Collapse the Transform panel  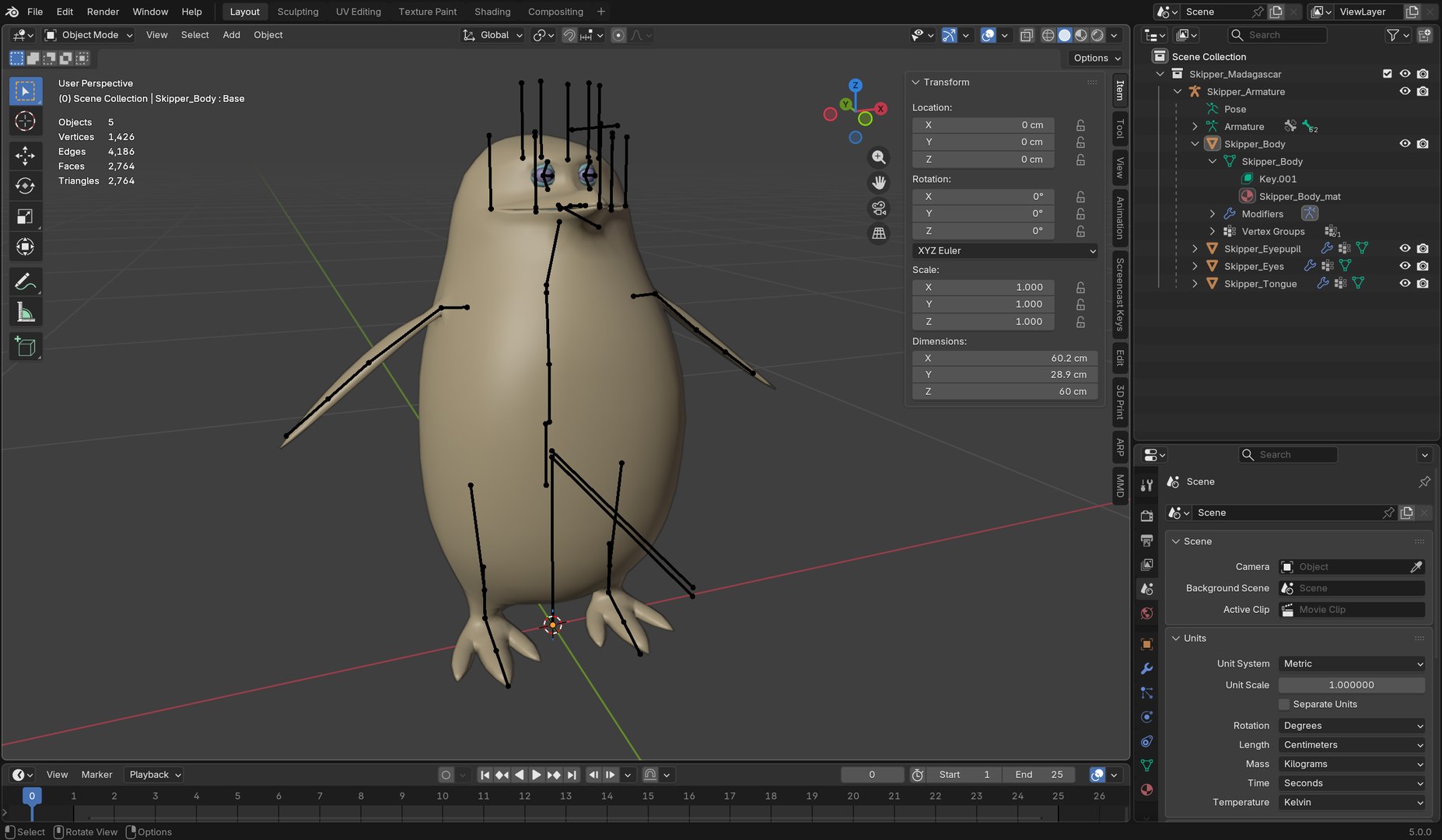[x=915, y=82]
